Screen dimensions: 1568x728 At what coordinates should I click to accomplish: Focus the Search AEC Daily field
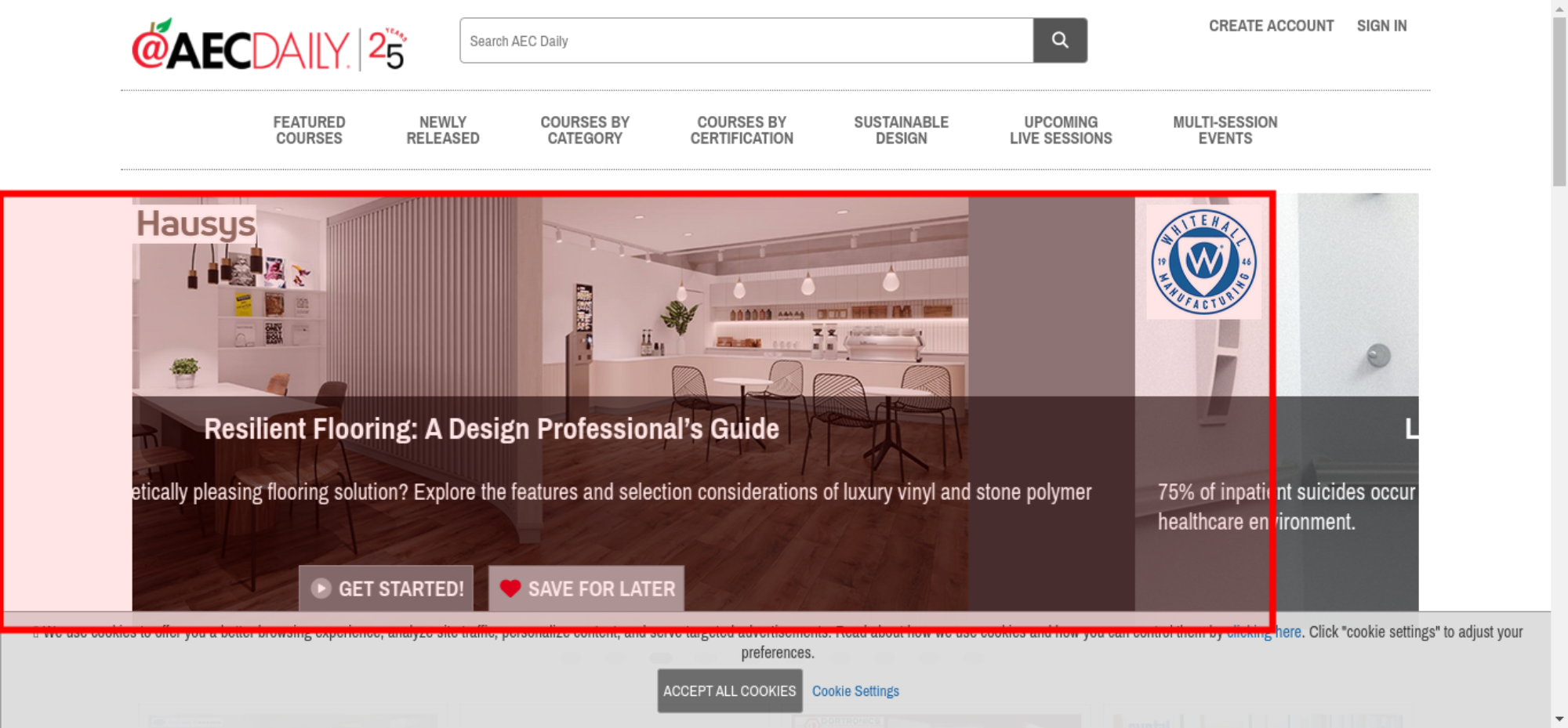[x=746, y=41]
